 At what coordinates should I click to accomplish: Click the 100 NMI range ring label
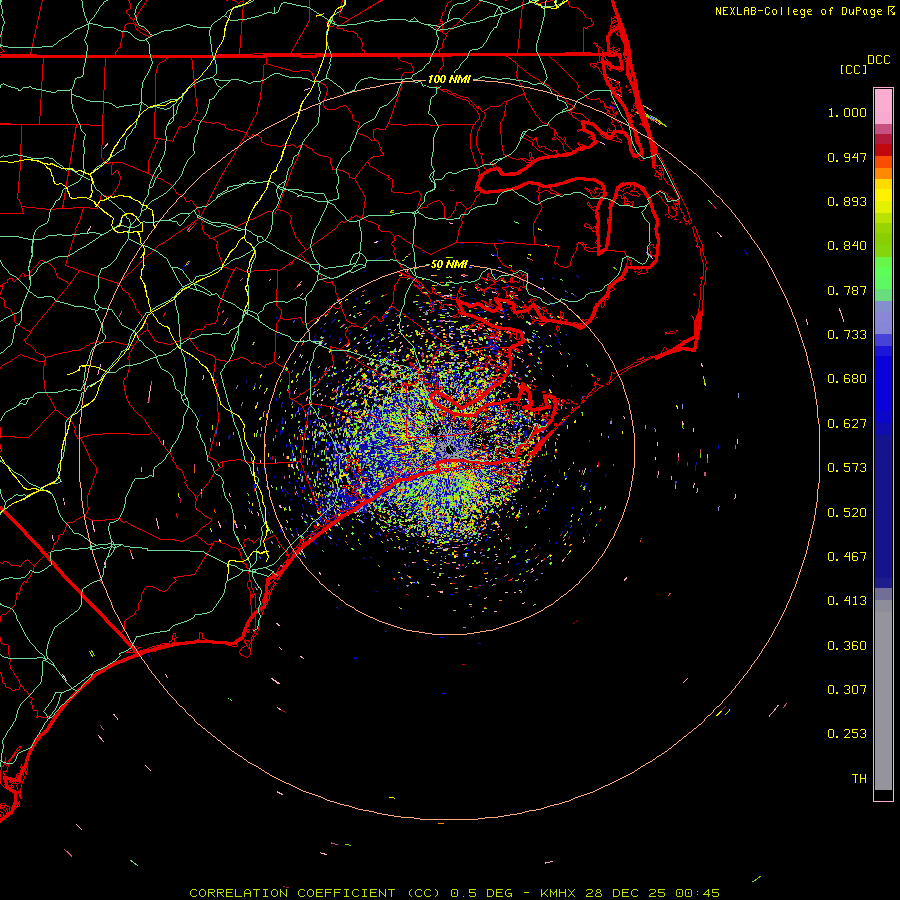(449, 79)
